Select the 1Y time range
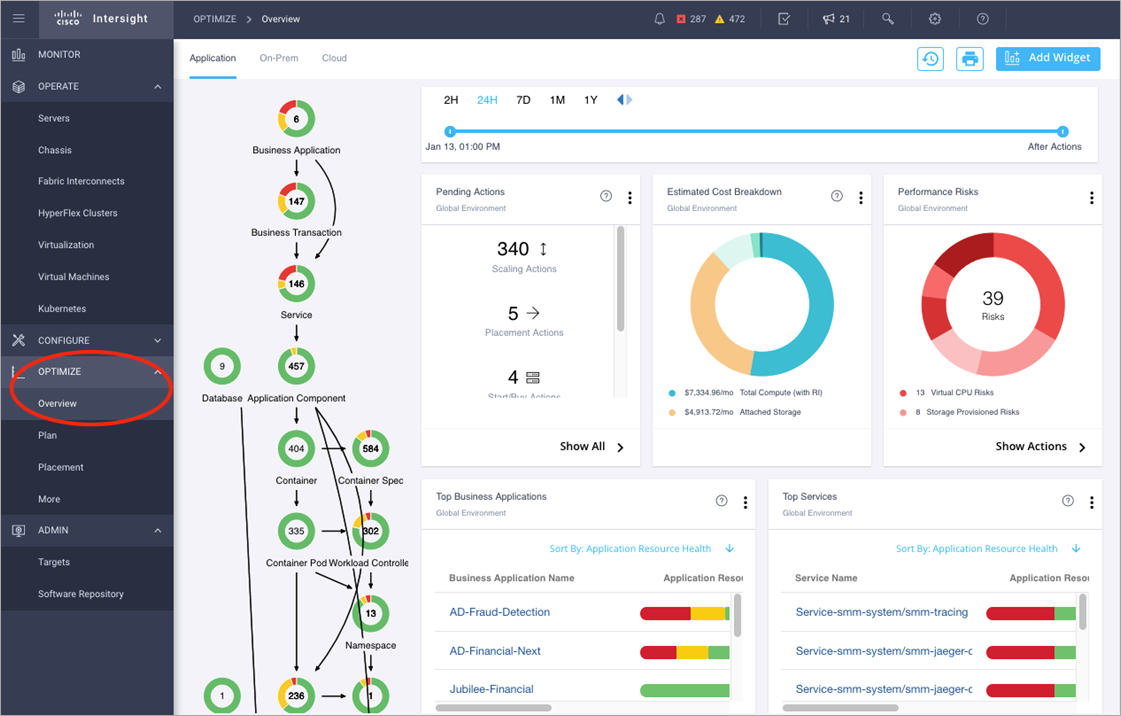 click(x=591, y=100)
